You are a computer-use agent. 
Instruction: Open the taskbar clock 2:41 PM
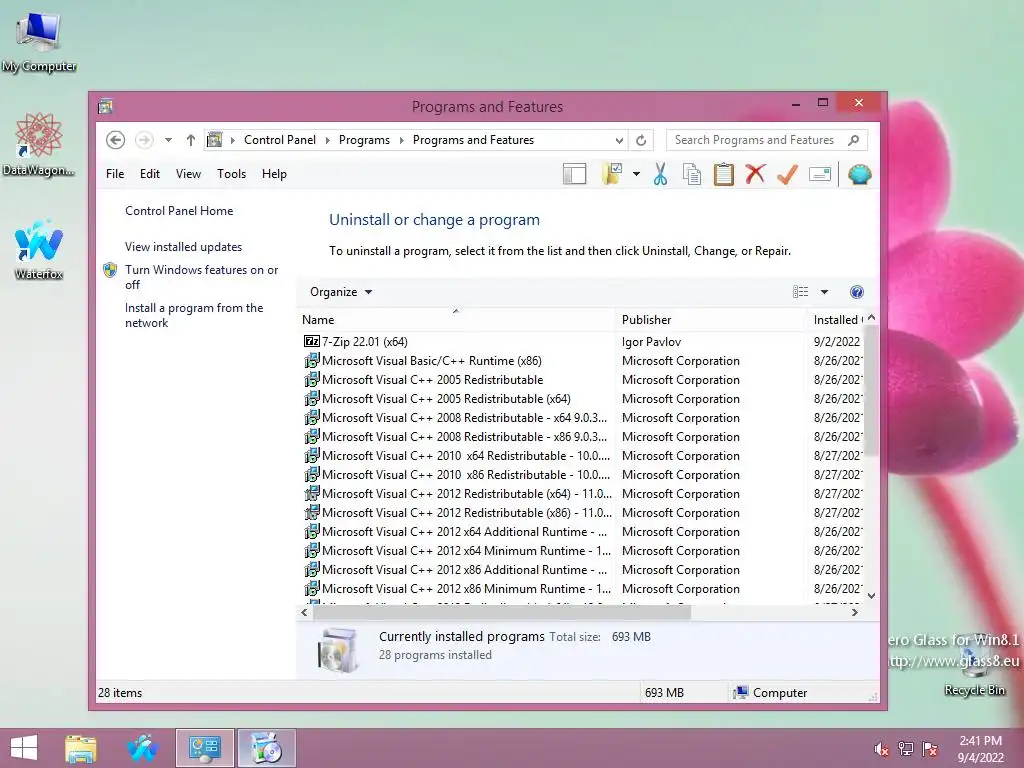pos(980,749)
